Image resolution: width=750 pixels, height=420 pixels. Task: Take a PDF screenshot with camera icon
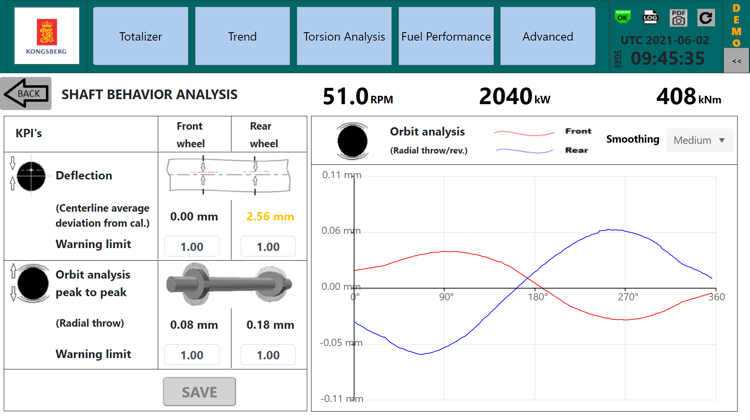pyautogui.click(x=677, y=18)
